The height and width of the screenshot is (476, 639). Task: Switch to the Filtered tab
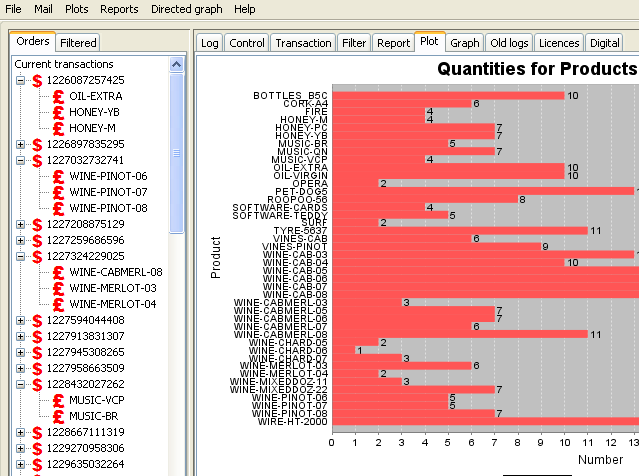pyautogui.click(x=78, y=43)
